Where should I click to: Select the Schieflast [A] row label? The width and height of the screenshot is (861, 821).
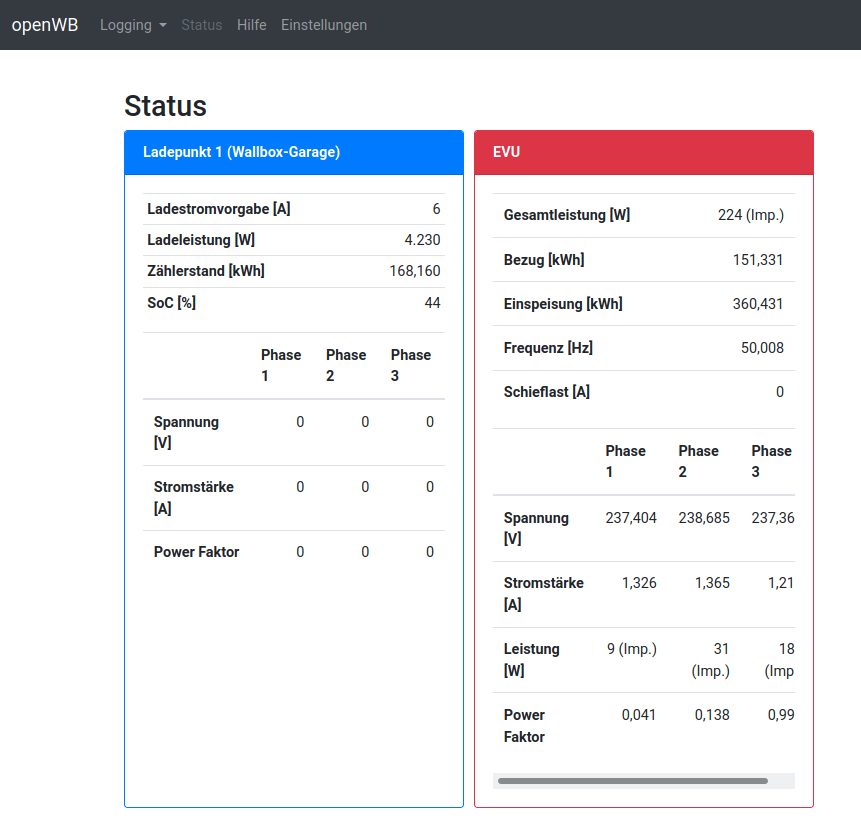pyautogui.click(x=546, y=392)
